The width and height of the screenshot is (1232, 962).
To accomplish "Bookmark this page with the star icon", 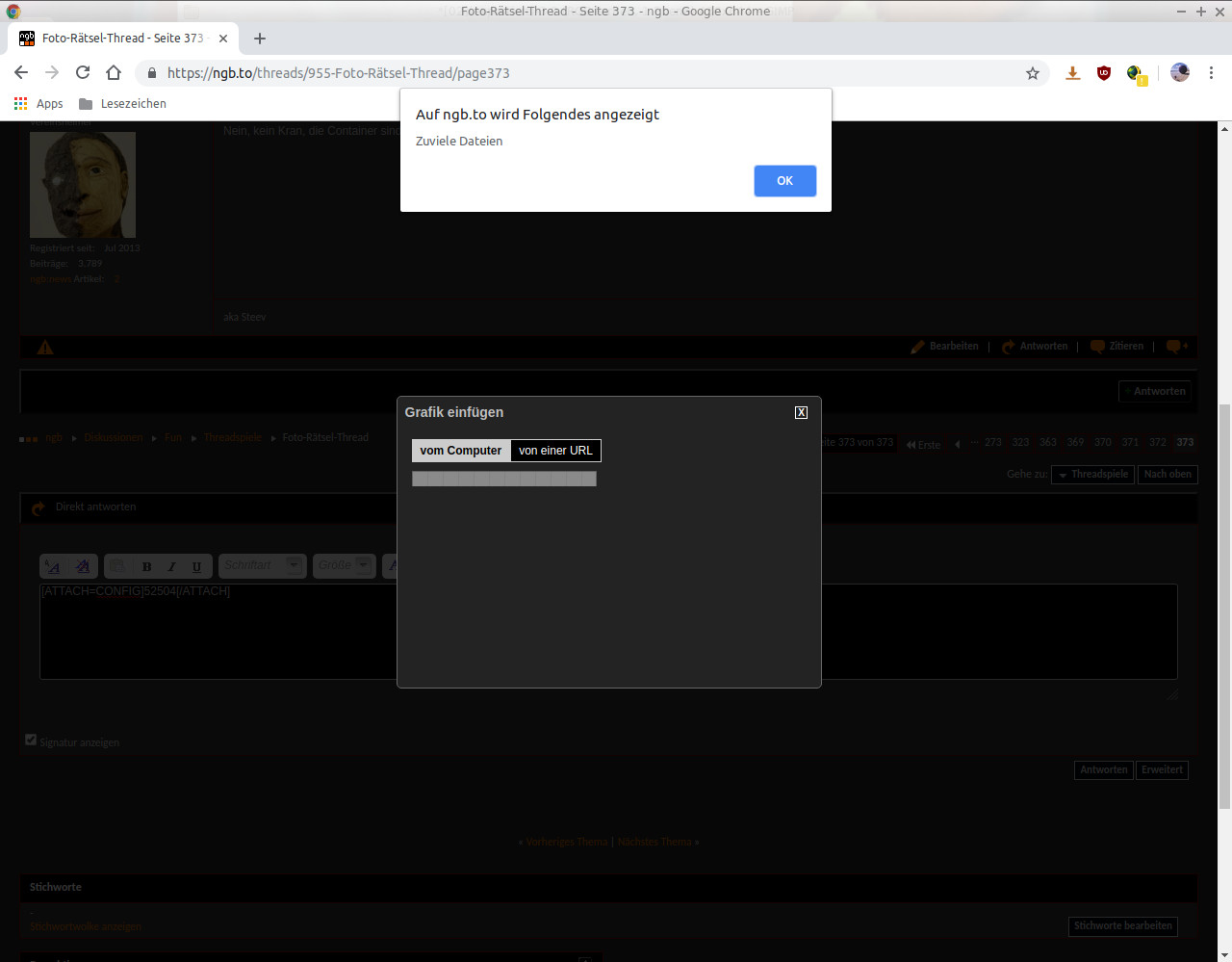I will (1033, 73).
